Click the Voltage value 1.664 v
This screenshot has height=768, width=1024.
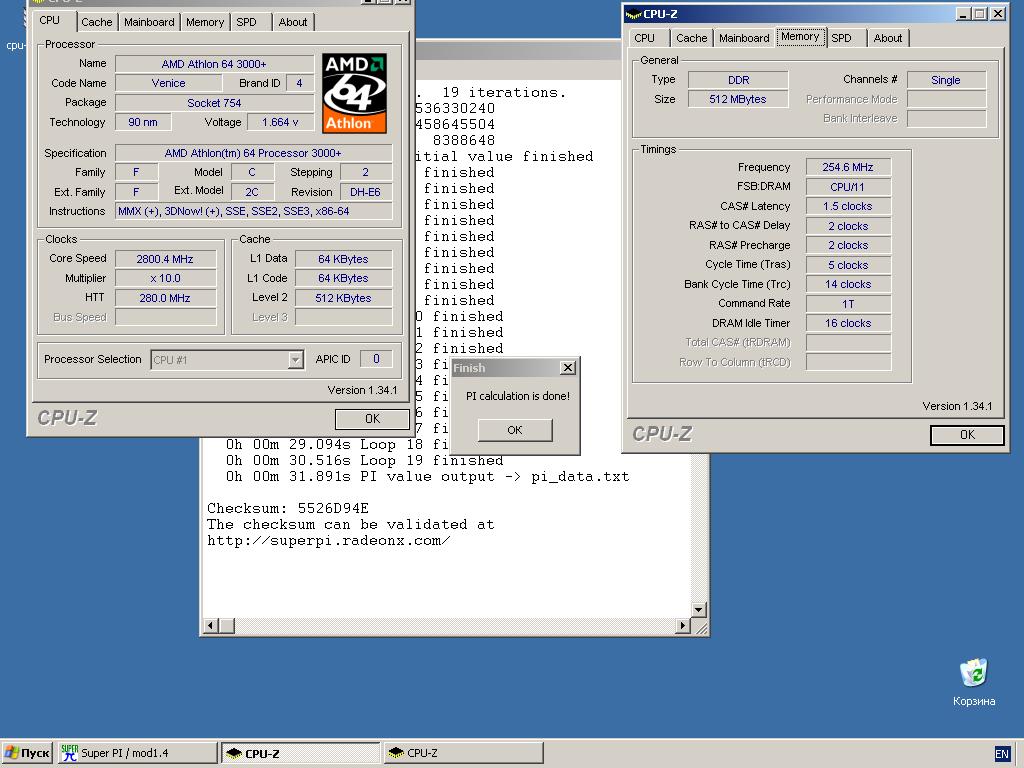[x=280, y=122]
